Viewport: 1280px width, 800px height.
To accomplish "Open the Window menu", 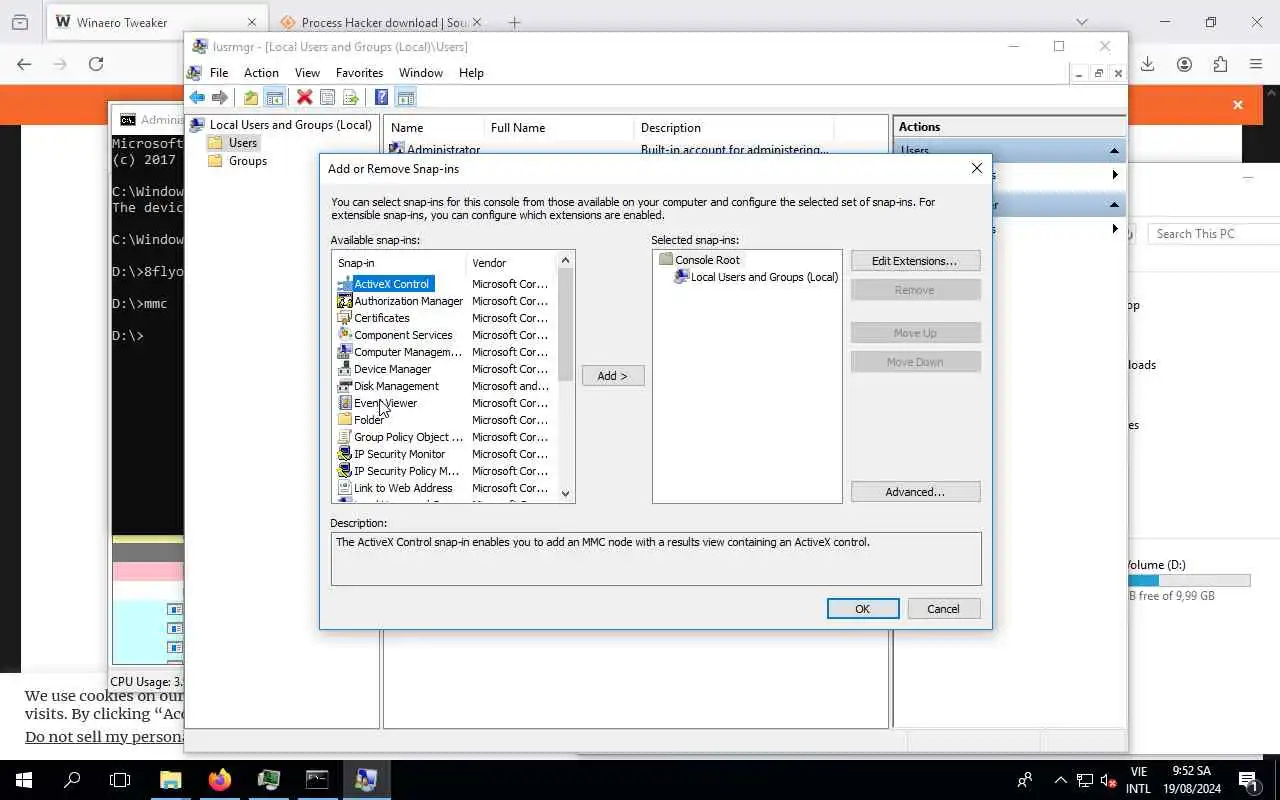I will (421, 73).
